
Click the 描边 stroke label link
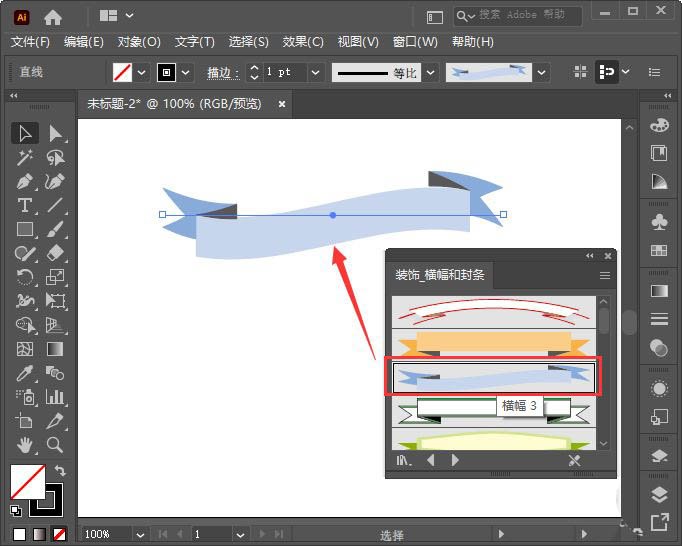(223, 73)
